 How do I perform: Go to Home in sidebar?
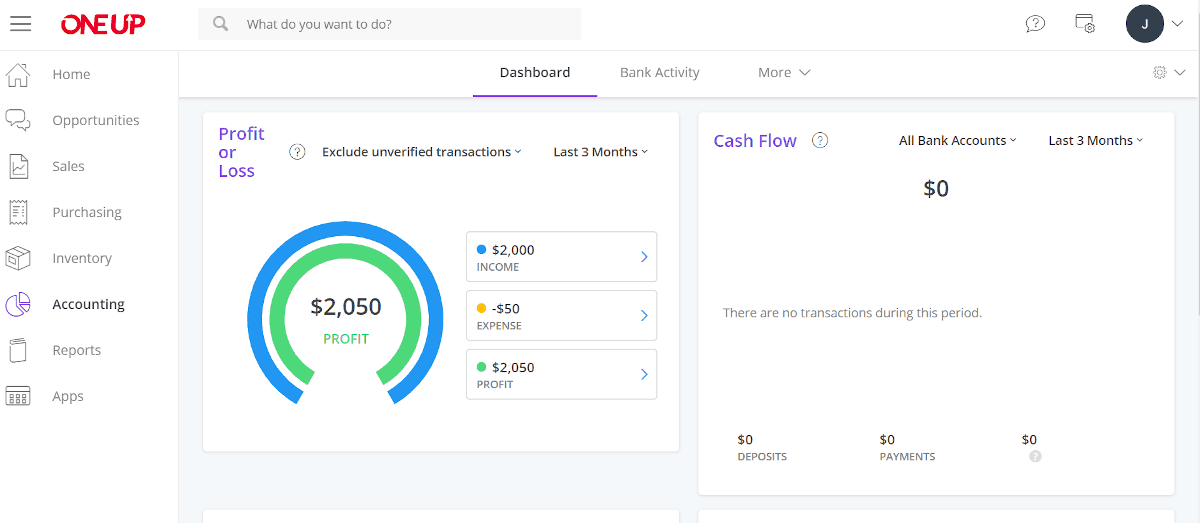71,74
